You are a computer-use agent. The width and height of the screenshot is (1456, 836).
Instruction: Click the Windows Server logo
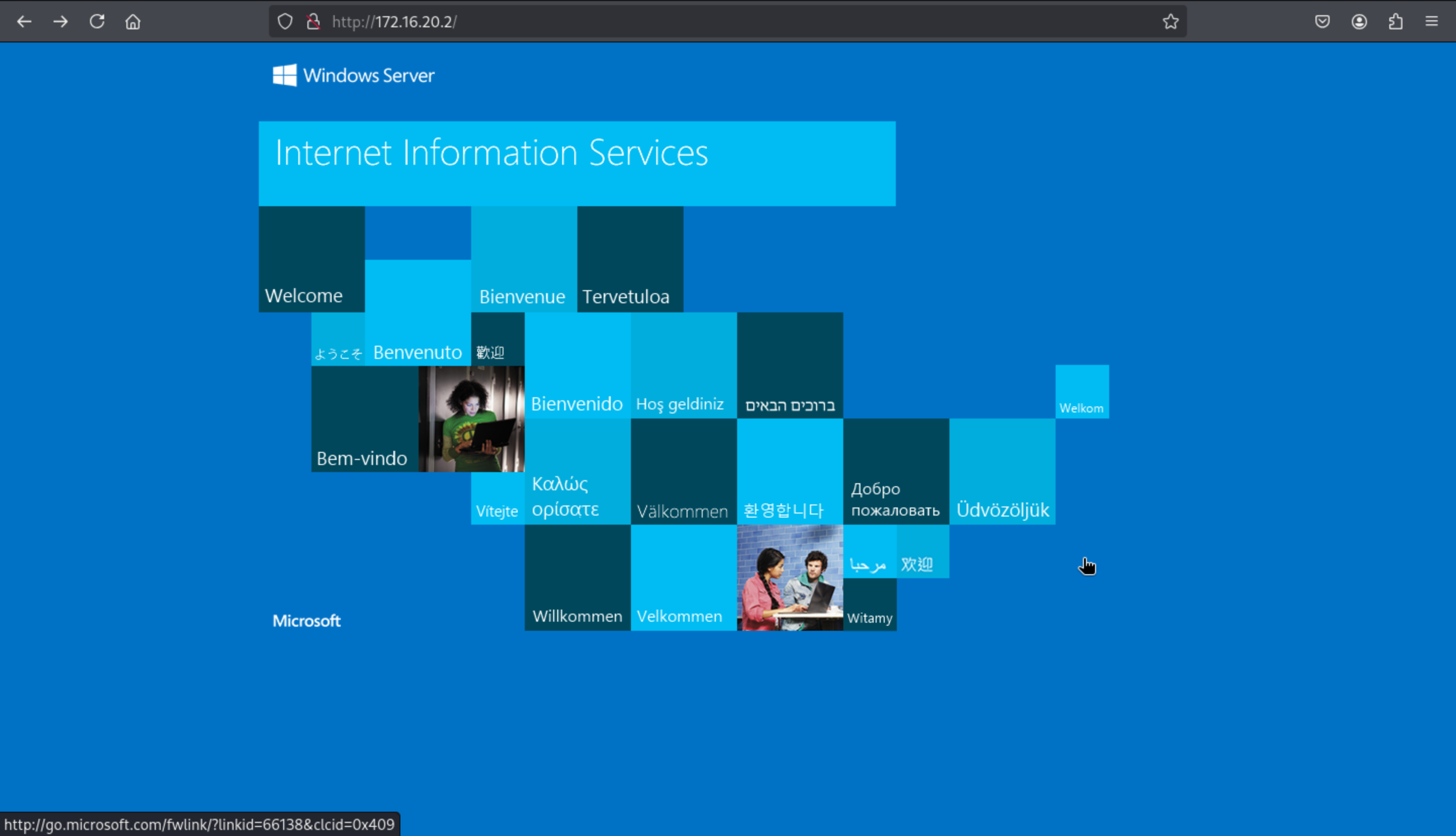pyautogui.click(x=354, y=75)
